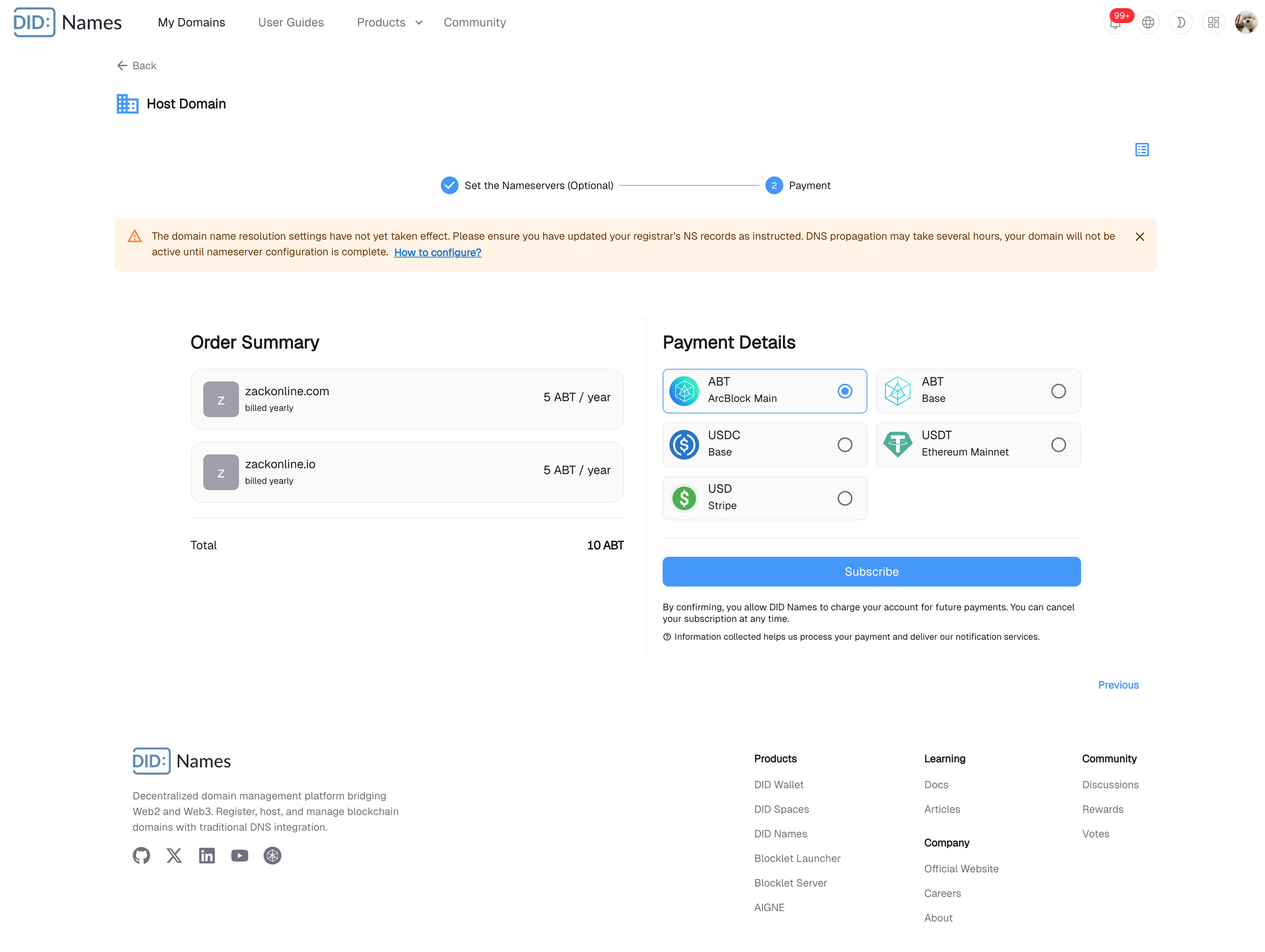This screenshot has width=1265, height=952.
Task: Open the How to configure link
Action: 437,252
